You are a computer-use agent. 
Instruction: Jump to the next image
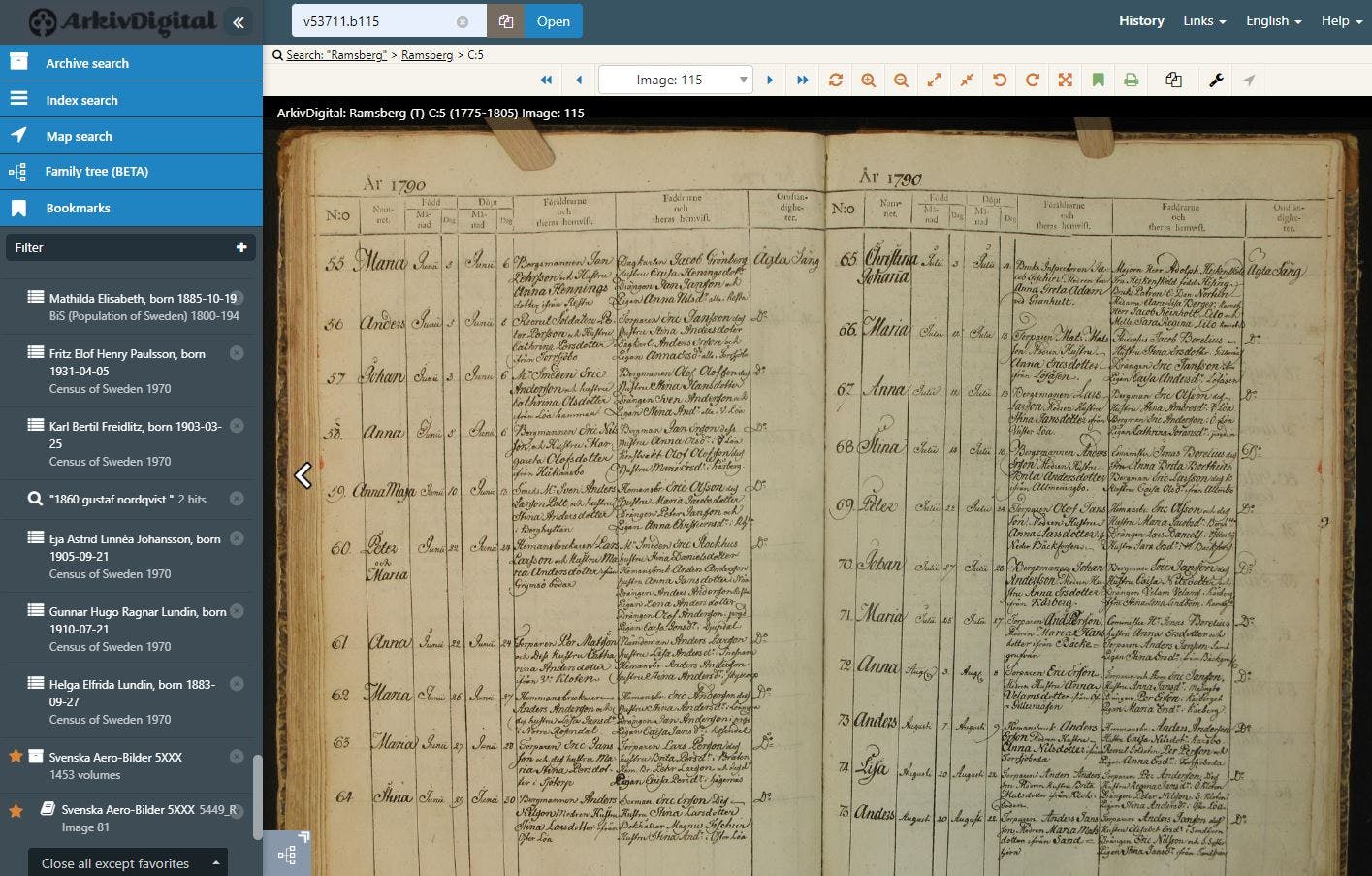click(770, 81)
